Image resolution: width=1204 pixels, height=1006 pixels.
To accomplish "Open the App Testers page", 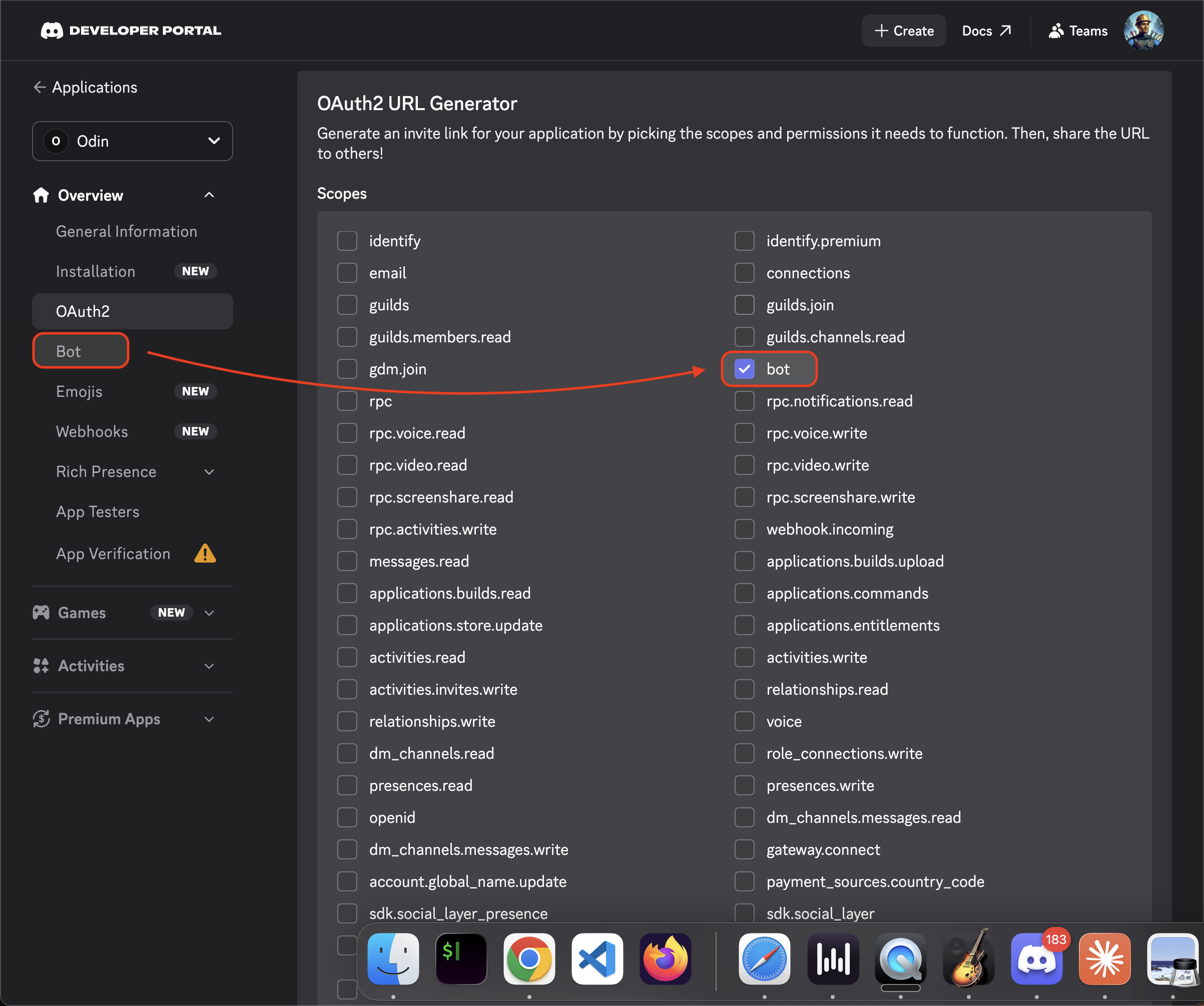I will [x=98, y=512].
